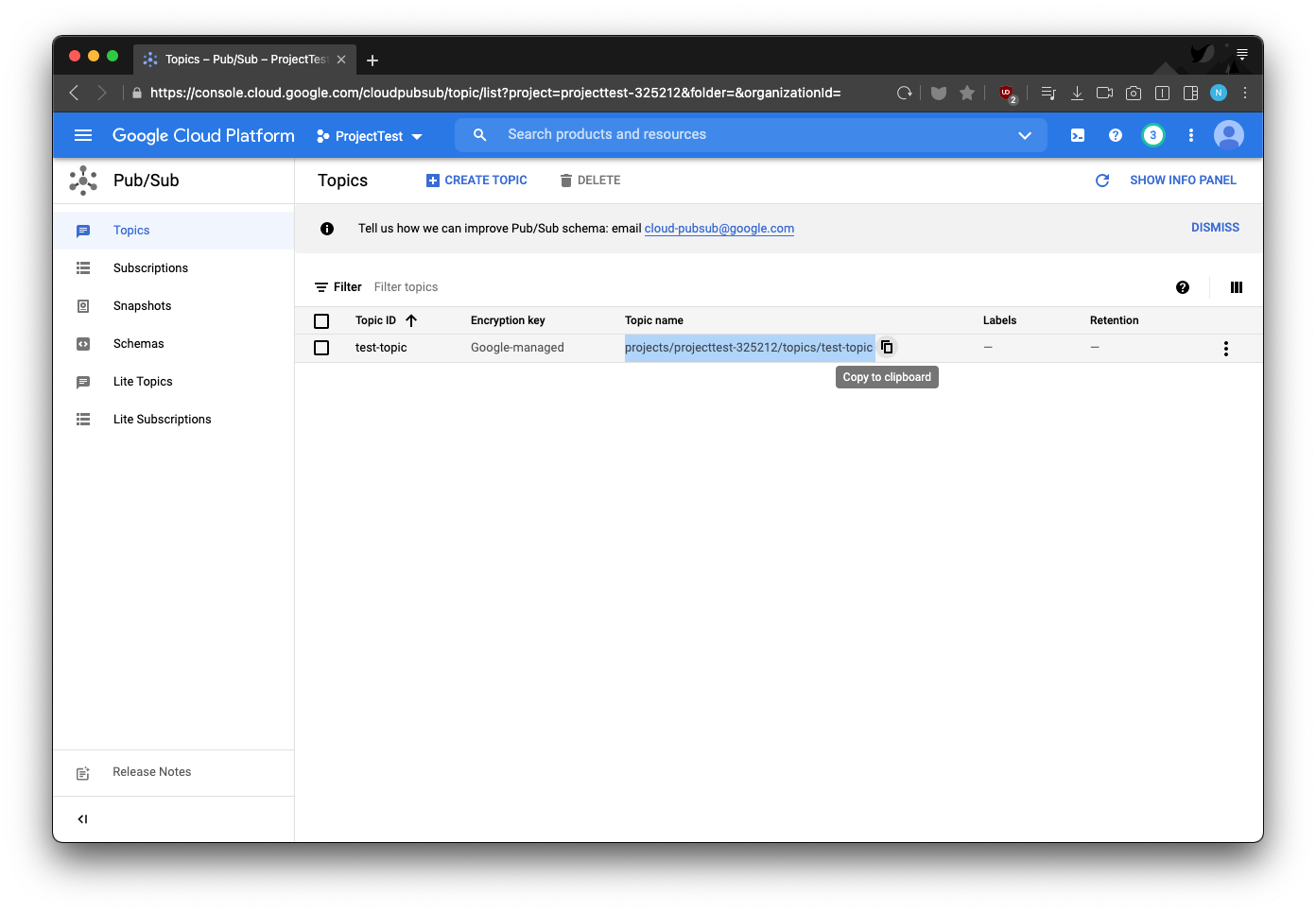Image resolution: width=1316 pixels, height=912 pixels.
Task: Open a new browser tab
Action: pyautogui.click(x=372, y=60)
